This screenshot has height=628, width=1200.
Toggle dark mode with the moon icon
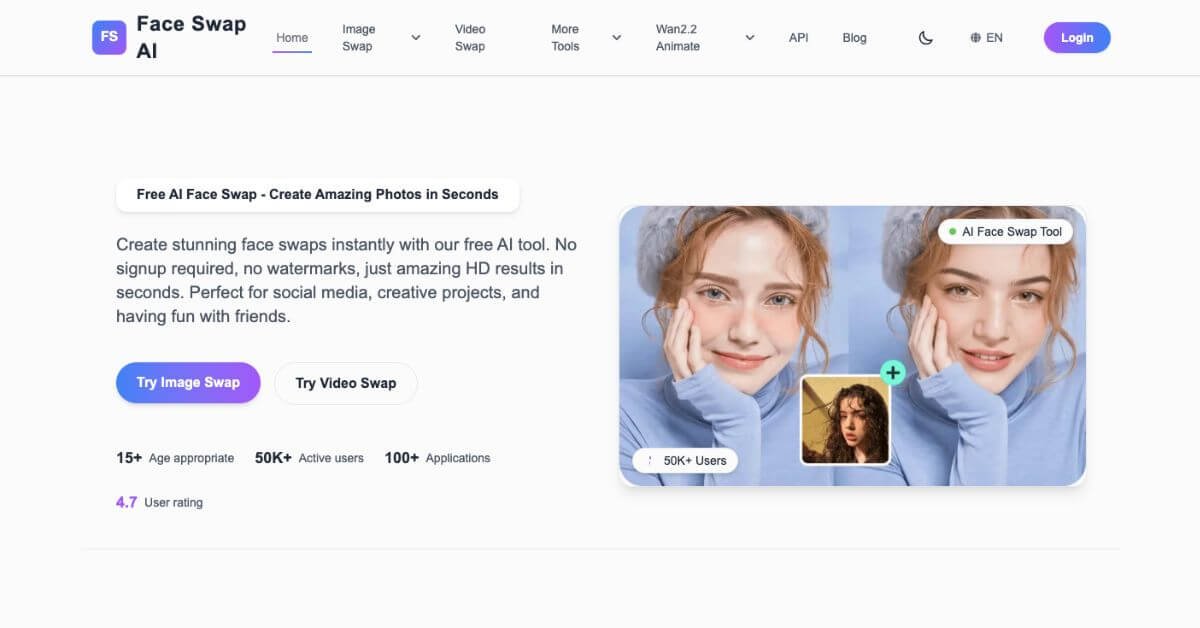click(x=924, y=37)
